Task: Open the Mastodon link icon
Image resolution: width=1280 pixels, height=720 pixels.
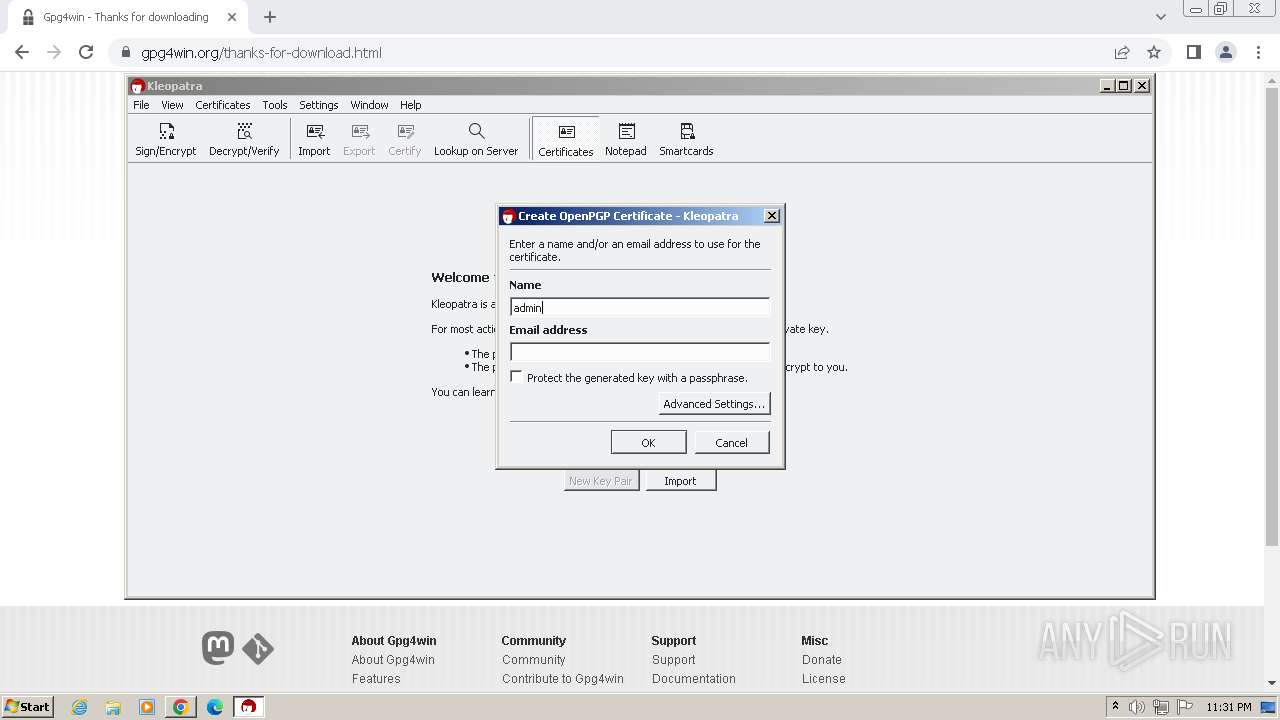Action: (218, 648)
